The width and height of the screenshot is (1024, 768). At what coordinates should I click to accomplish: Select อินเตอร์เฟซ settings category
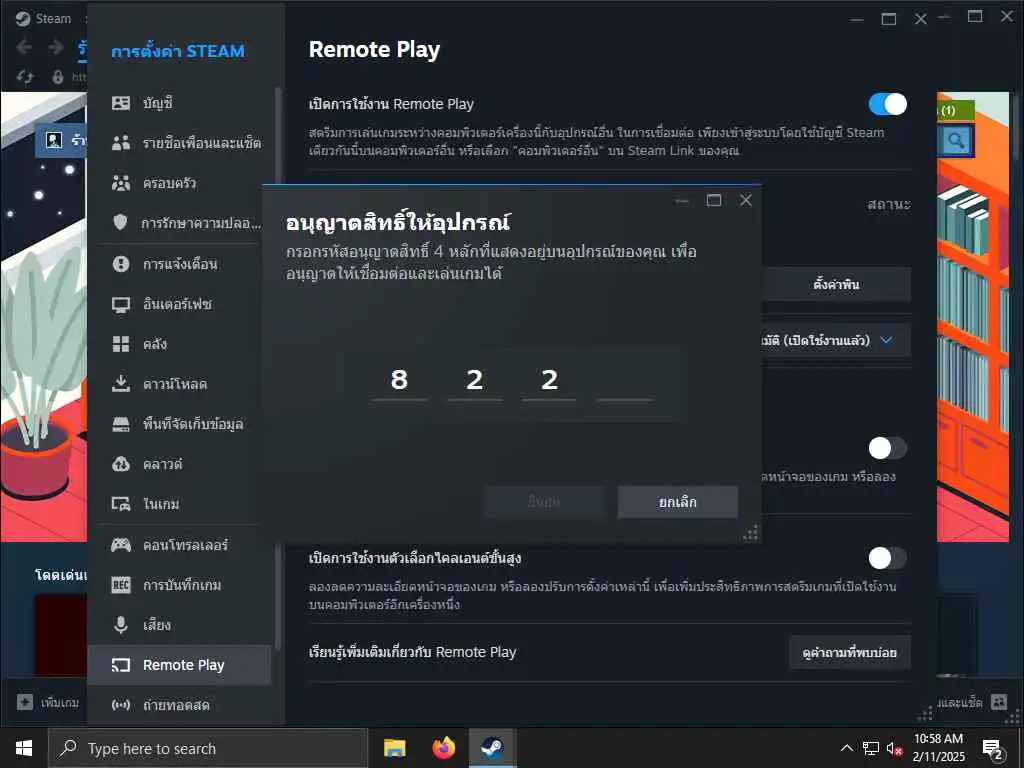[x=180, y=304]
